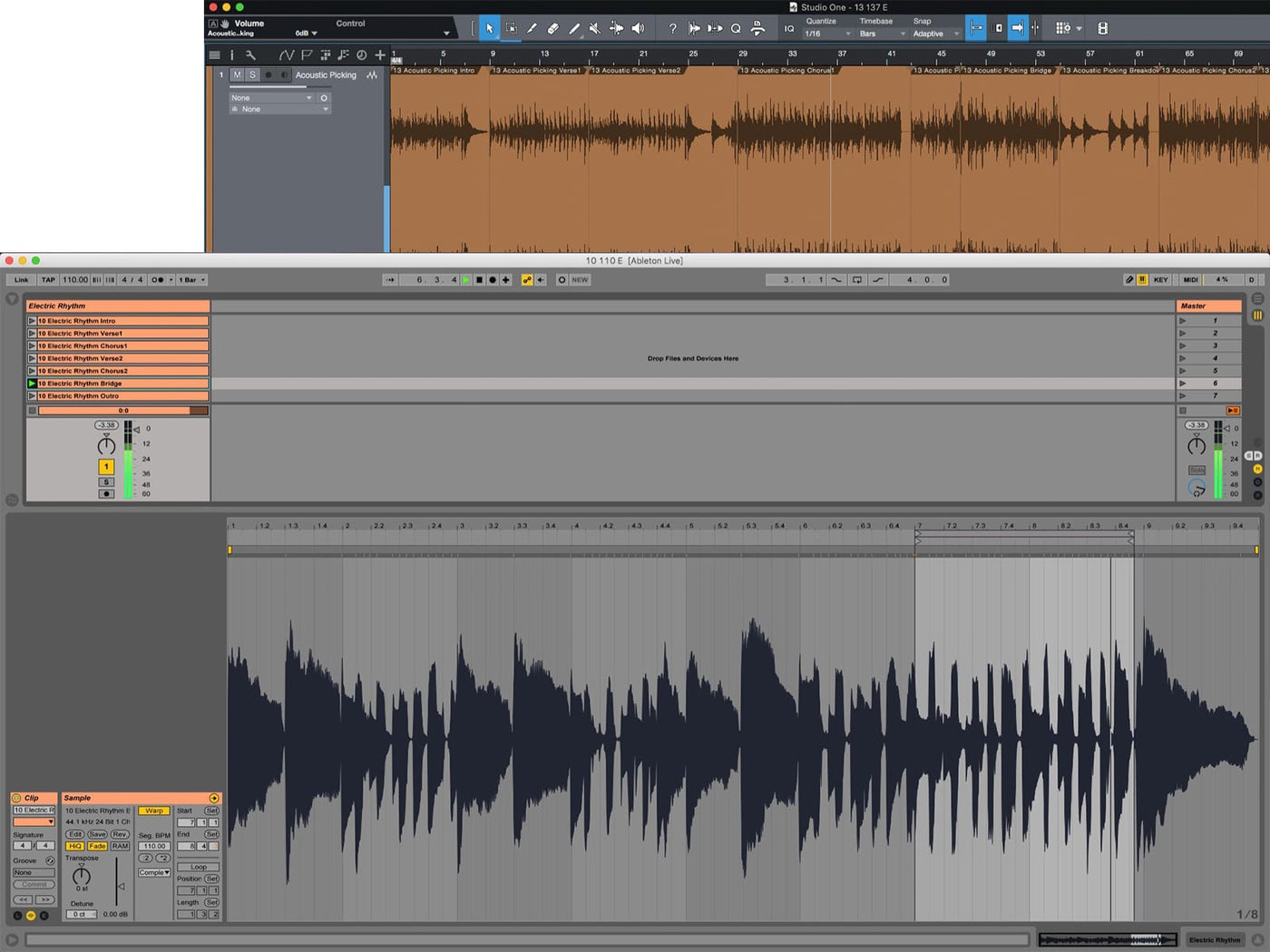Select the 10 Electric Rhythm Chorus1 clip
The width and height of the screenshot is (1270, 952).
(x=122, y=346)
